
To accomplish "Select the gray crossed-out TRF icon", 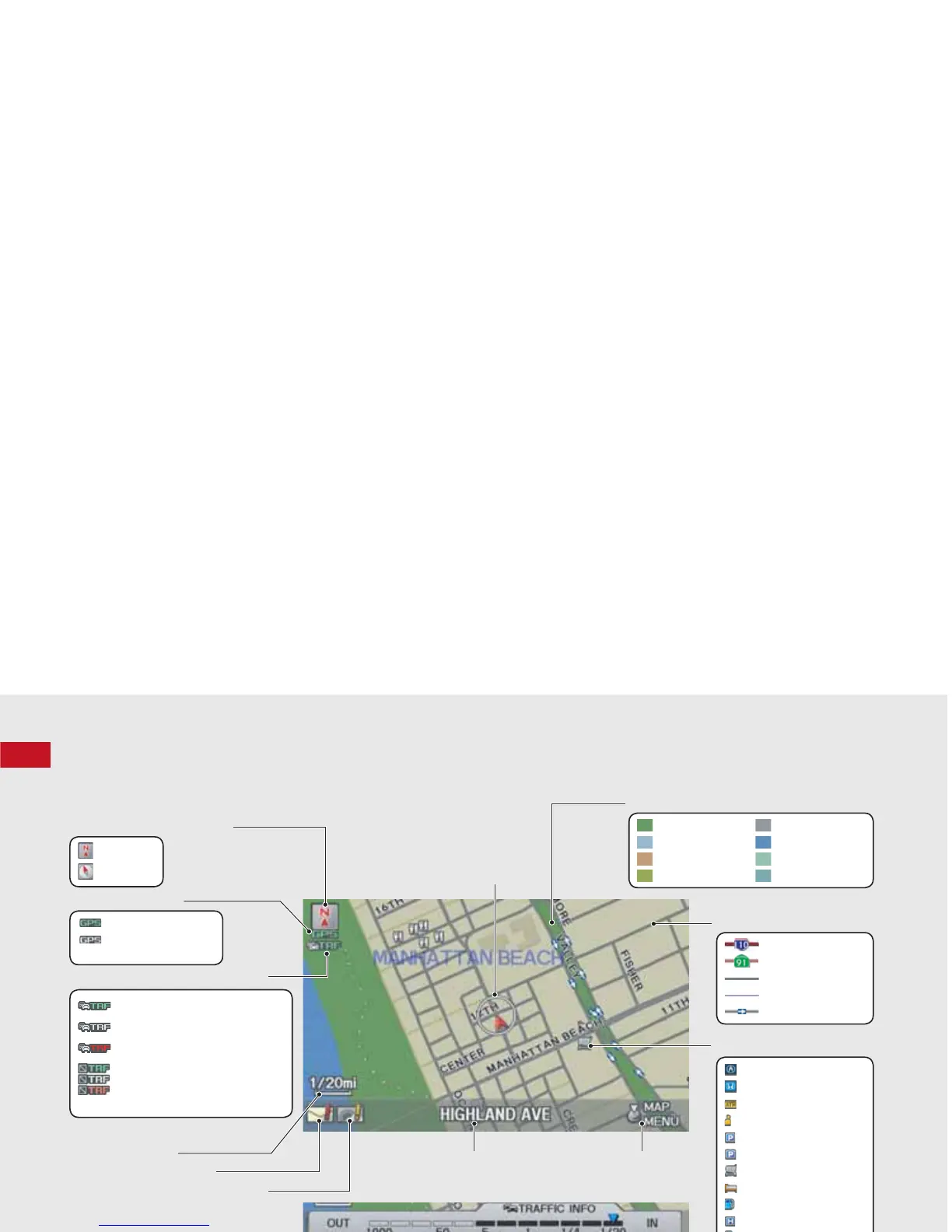I will (94, 1080).
